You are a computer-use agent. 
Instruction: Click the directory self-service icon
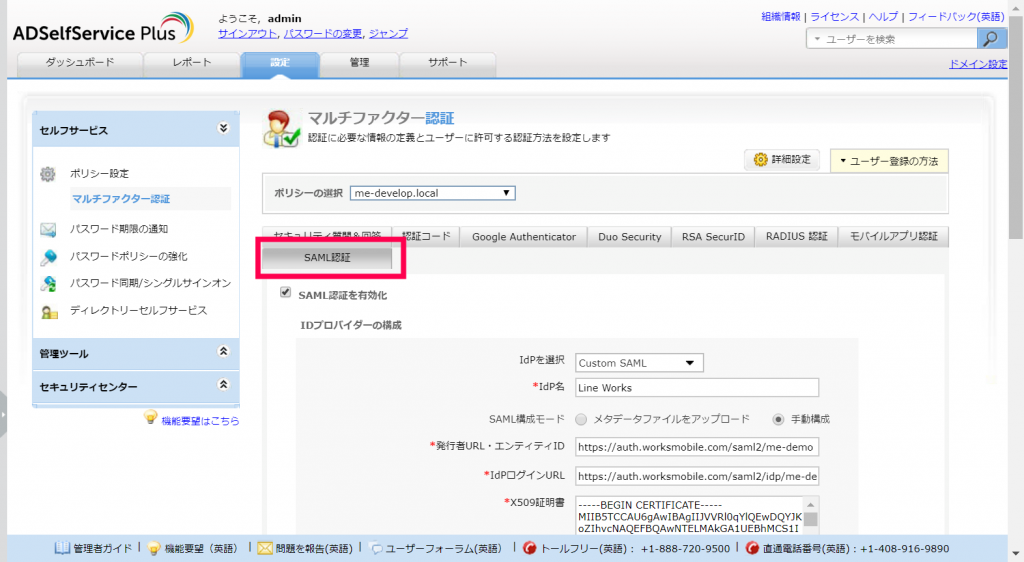49,312
